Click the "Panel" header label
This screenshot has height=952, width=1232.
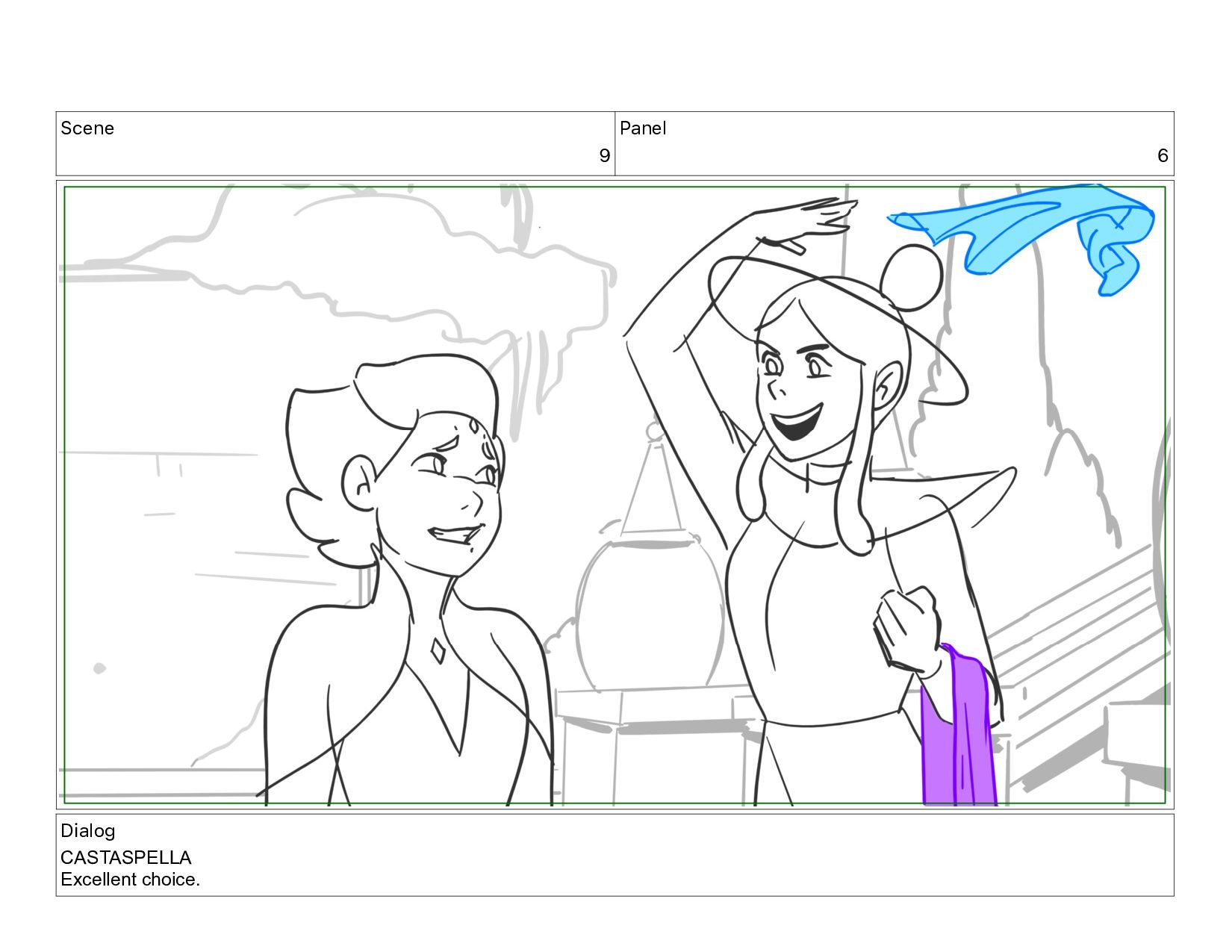click(x=642, y=128)
